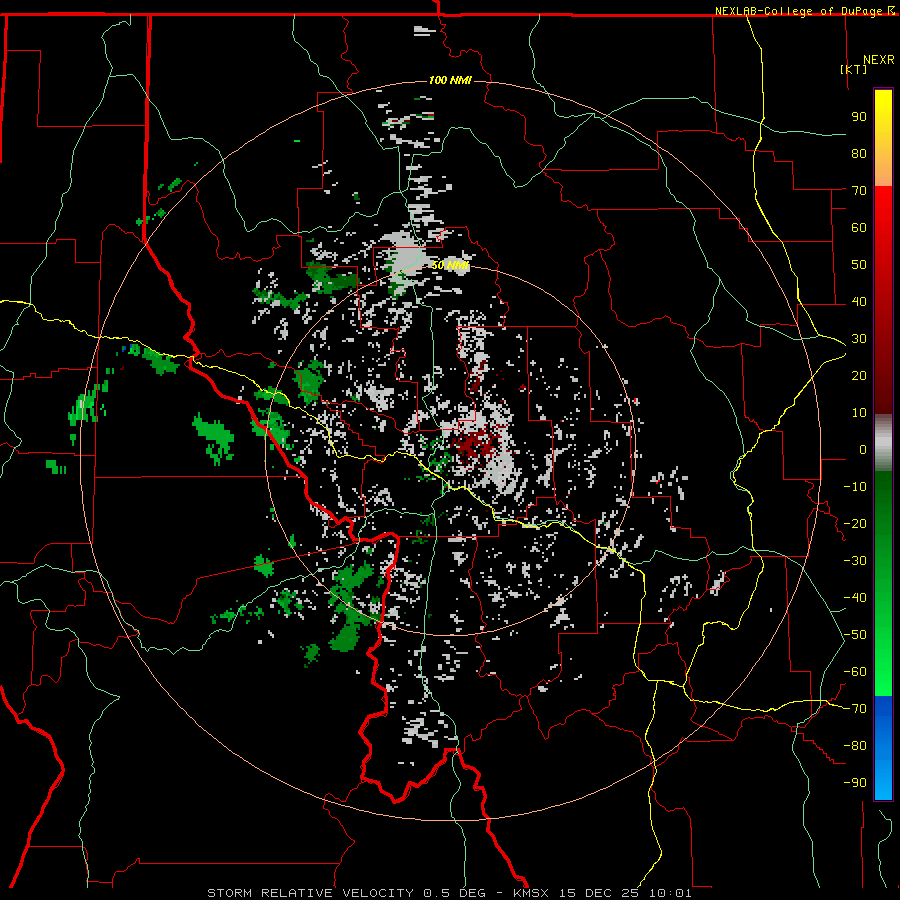
Task: Click the '70' scale label on the color bar
Action: [859, 191]
